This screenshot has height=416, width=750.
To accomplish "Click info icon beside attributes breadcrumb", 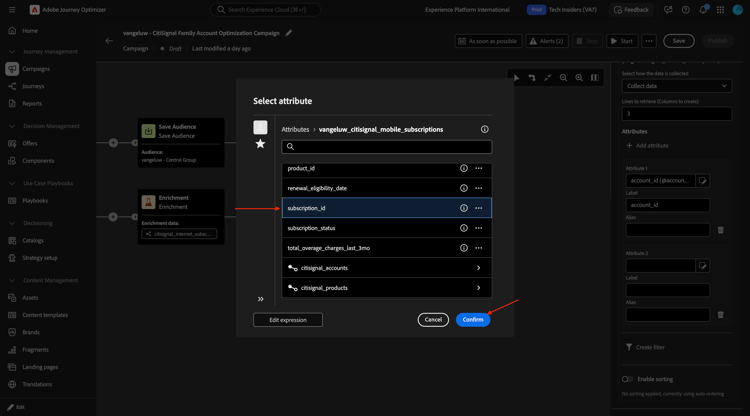I will [x=485, y=129].
